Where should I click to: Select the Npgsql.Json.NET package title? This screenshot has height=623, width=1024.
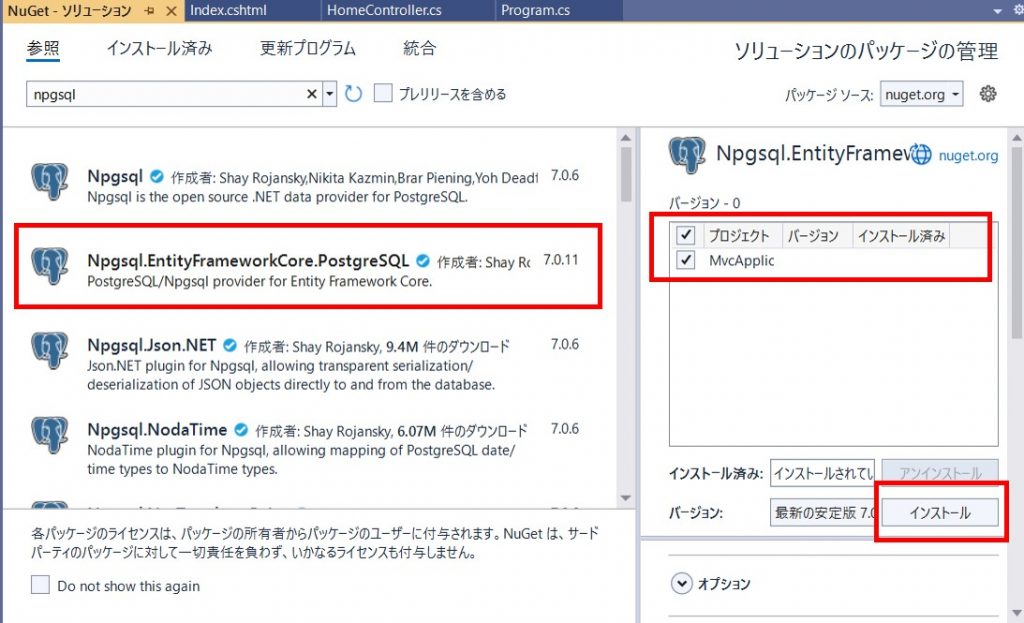[x=152, y=345]
